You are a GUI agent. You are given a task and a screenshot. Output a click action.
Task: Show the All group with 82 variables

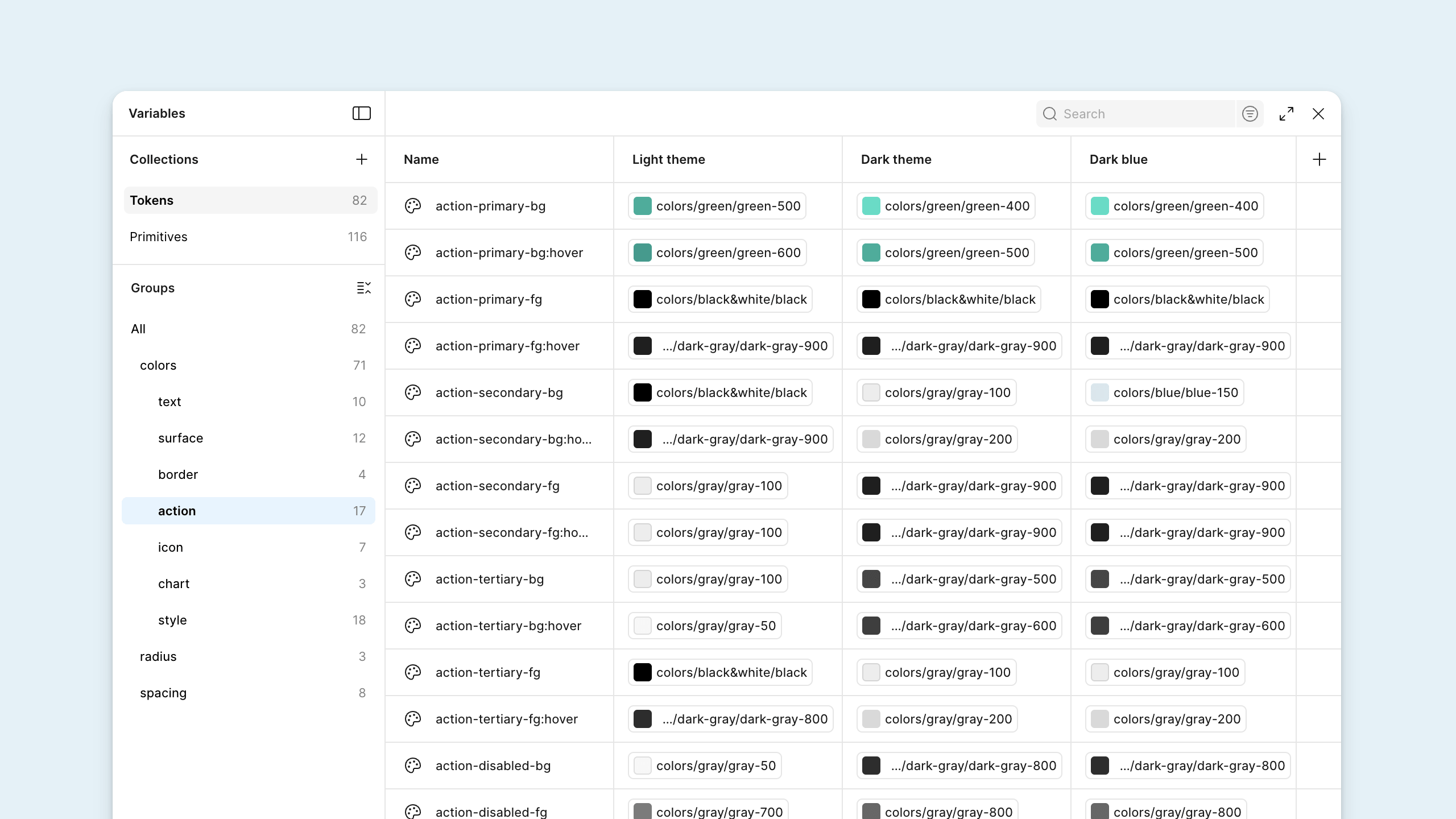(x=138, y=328)
